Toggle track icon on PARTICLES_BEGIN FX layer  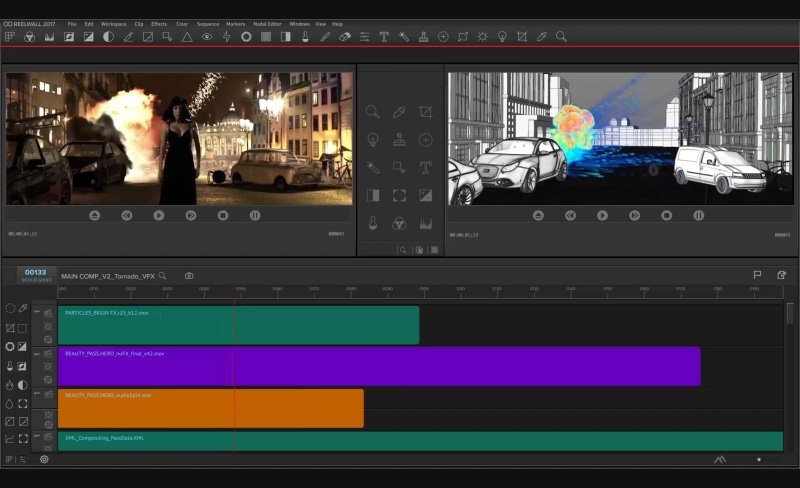(x=48, y=313)
